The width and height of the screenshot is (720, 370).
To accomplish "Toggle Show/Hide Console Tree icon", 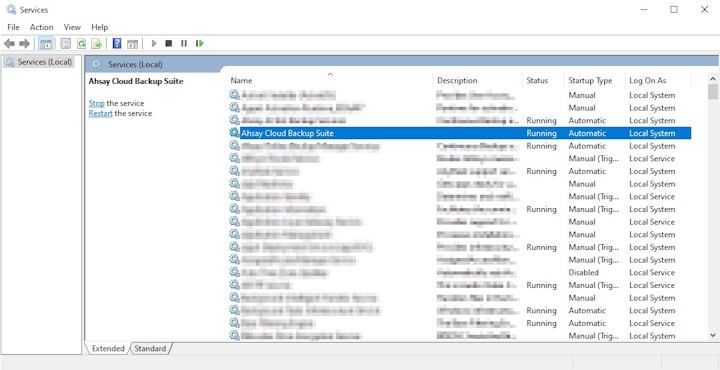I will click(x=45, y=44).
